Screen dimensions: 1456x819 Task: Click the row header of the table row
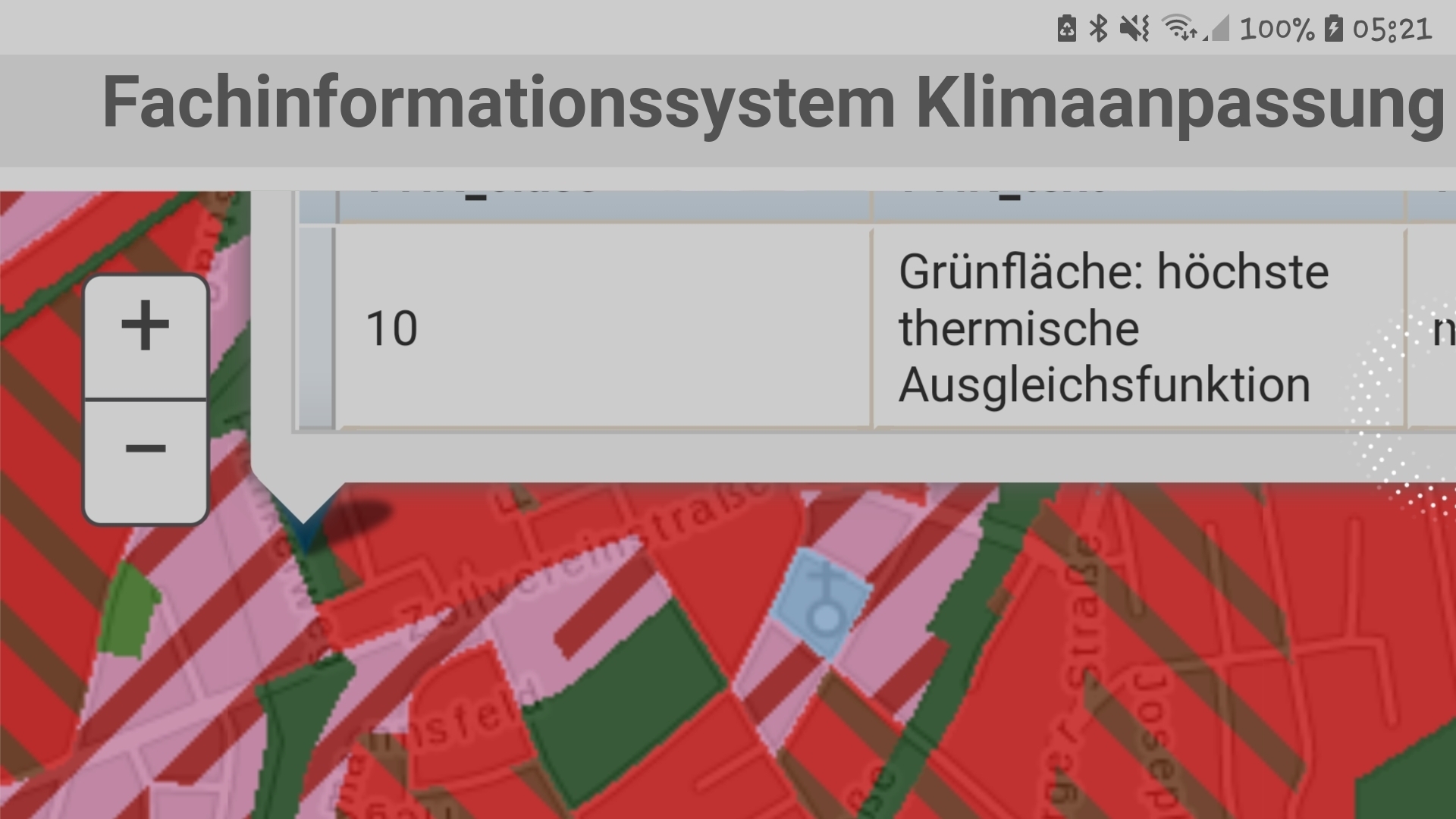[x=316, y=328]
